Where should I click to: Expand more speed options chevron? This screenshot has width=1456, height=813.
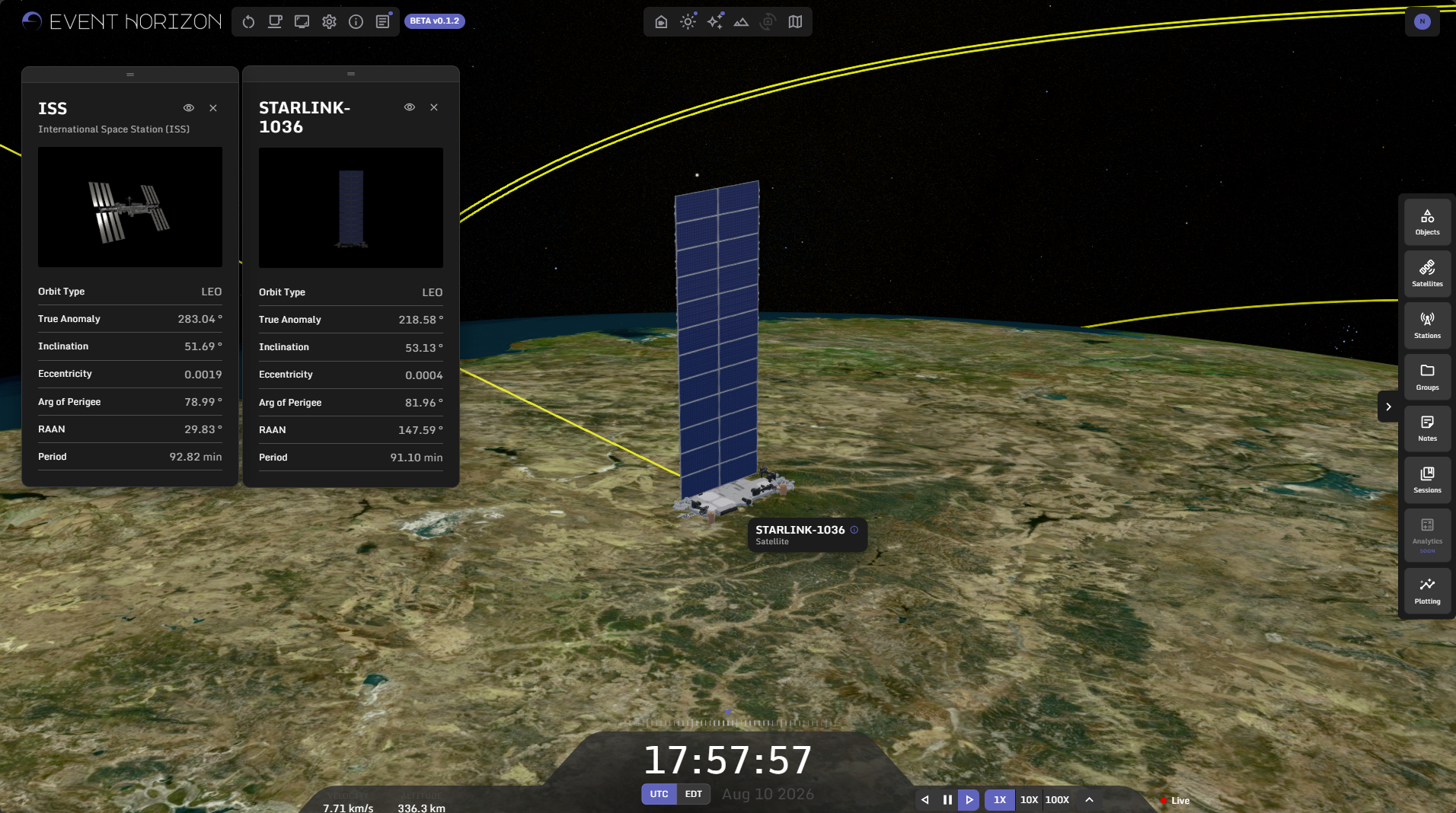coord(1089,800)
